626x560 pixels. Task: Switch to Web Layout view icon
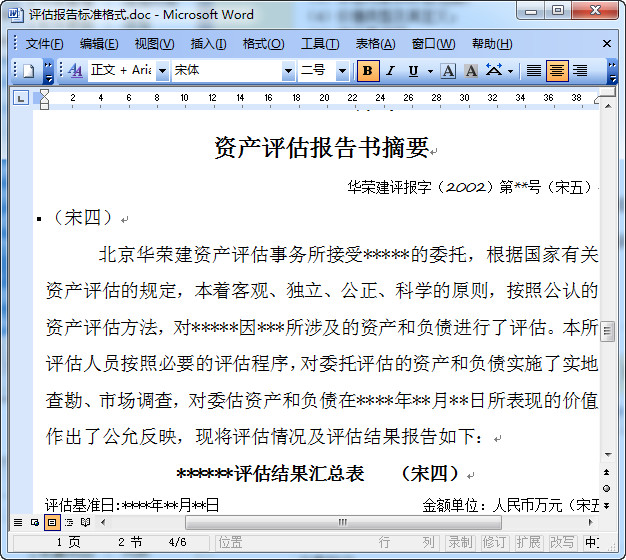(x=35, y=522)
